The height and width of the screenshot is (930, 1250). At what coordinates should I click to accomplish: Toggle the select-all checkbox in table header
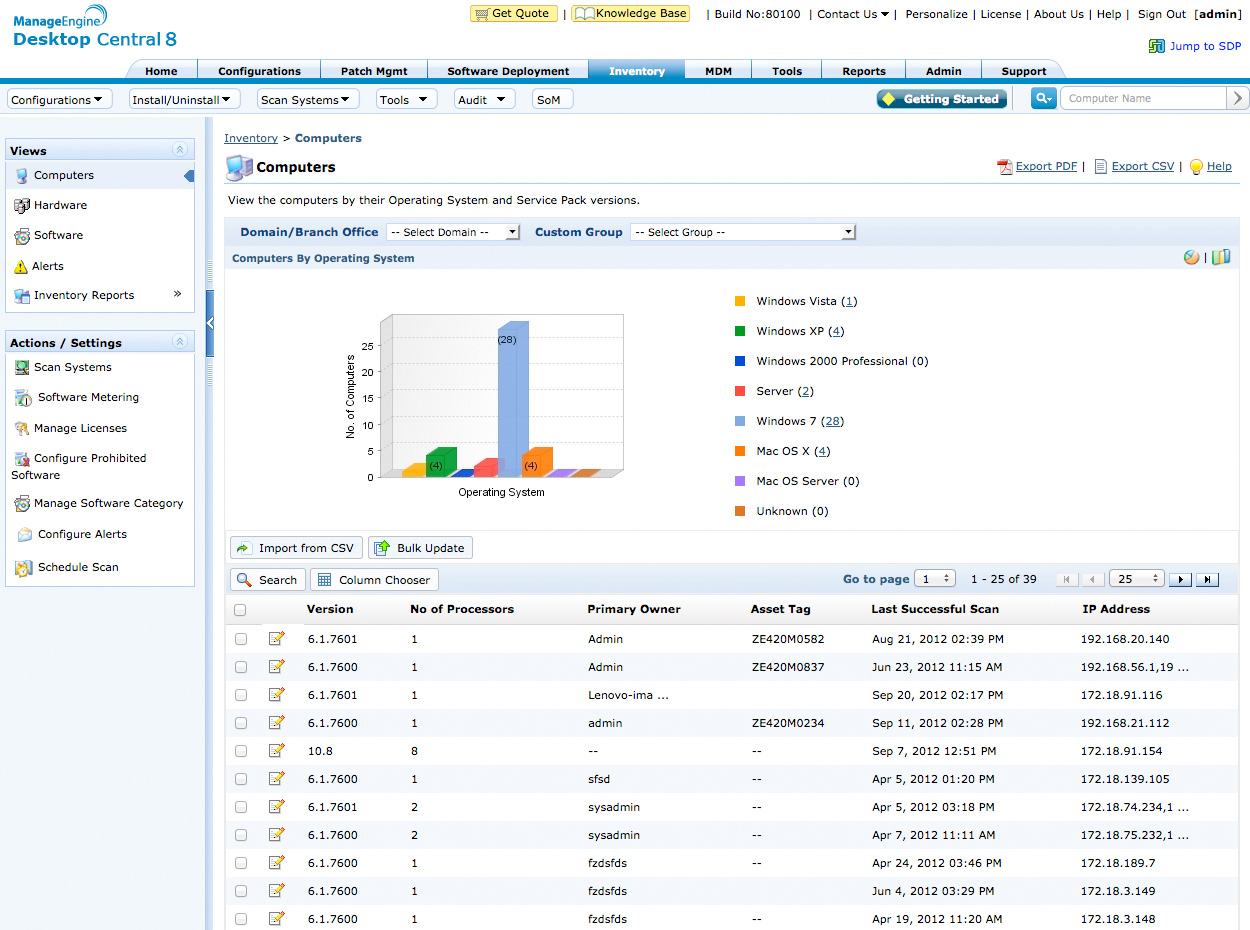tap(240, 610)
